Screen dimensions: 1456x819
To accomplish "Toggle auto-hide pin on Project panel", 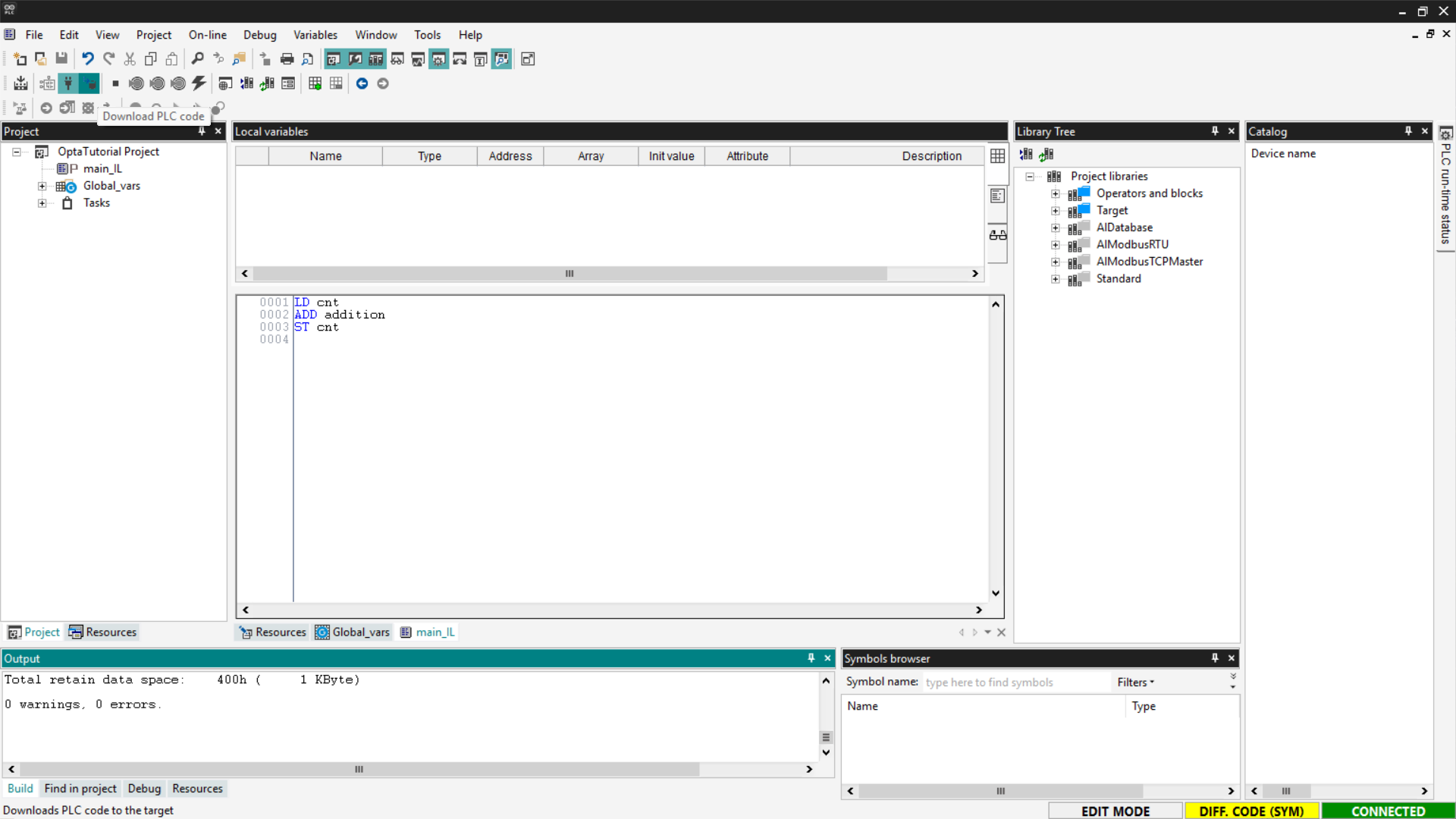I will 202,131.
